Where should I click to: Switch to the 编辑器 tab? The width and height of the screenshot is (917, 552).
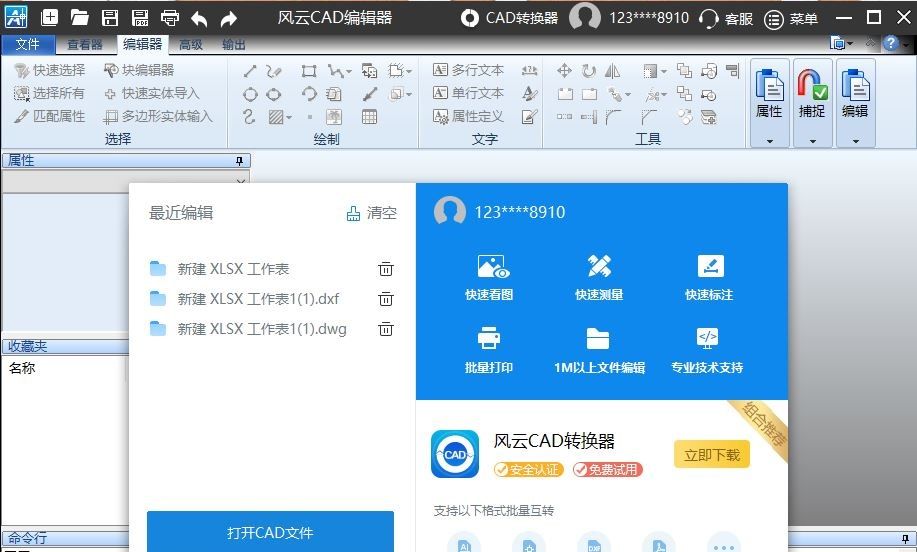pos(142,44)
